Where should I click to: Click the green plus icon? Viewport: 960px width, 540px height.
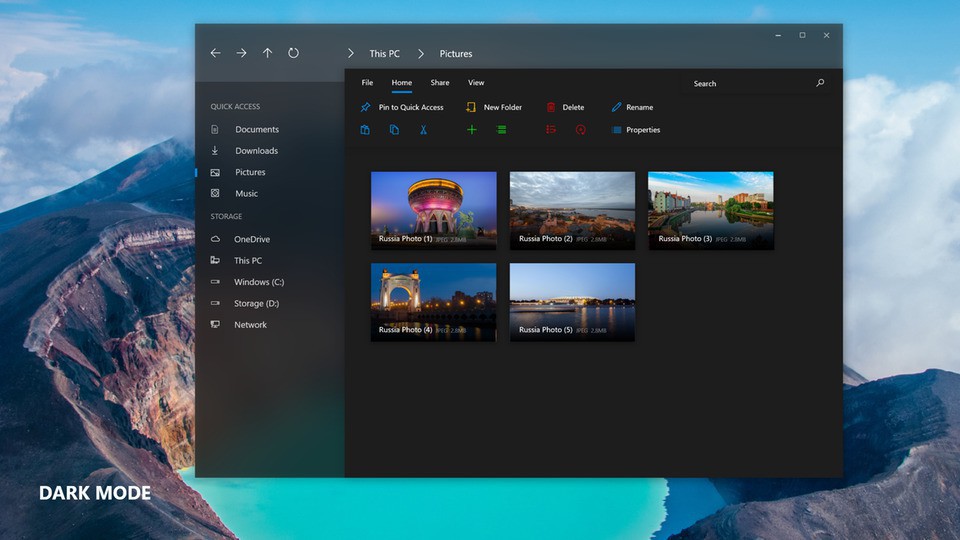472,130
